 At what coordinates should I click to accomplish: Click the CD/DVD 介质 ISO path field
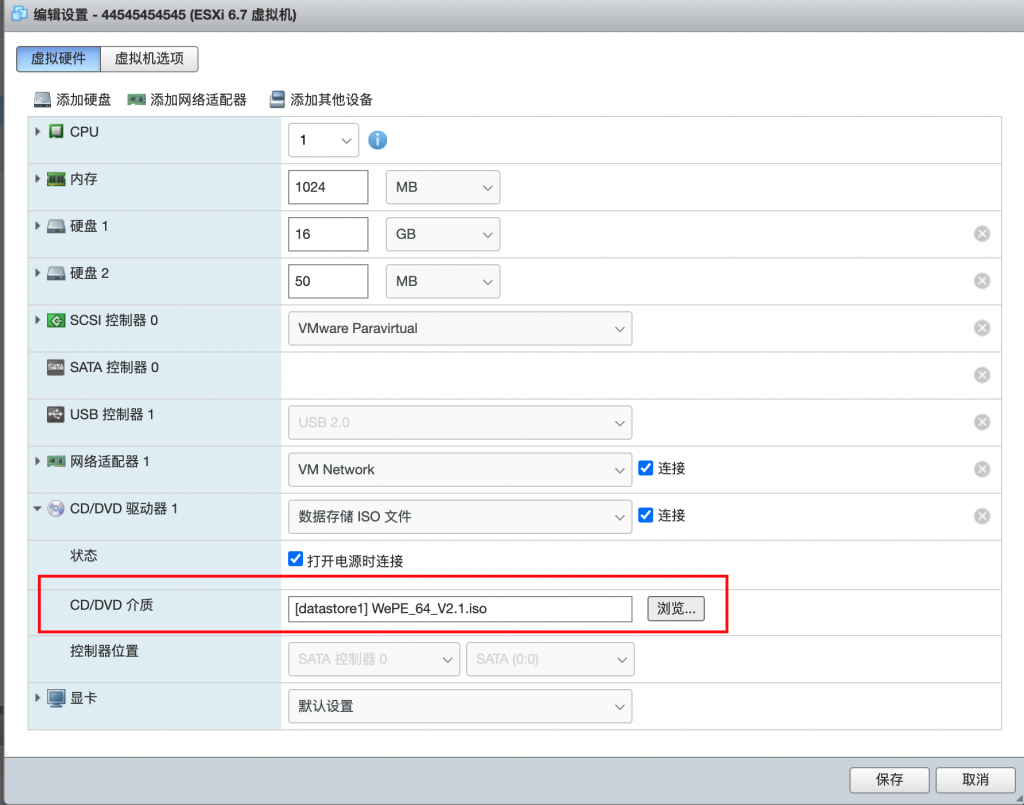coord(460,608)
